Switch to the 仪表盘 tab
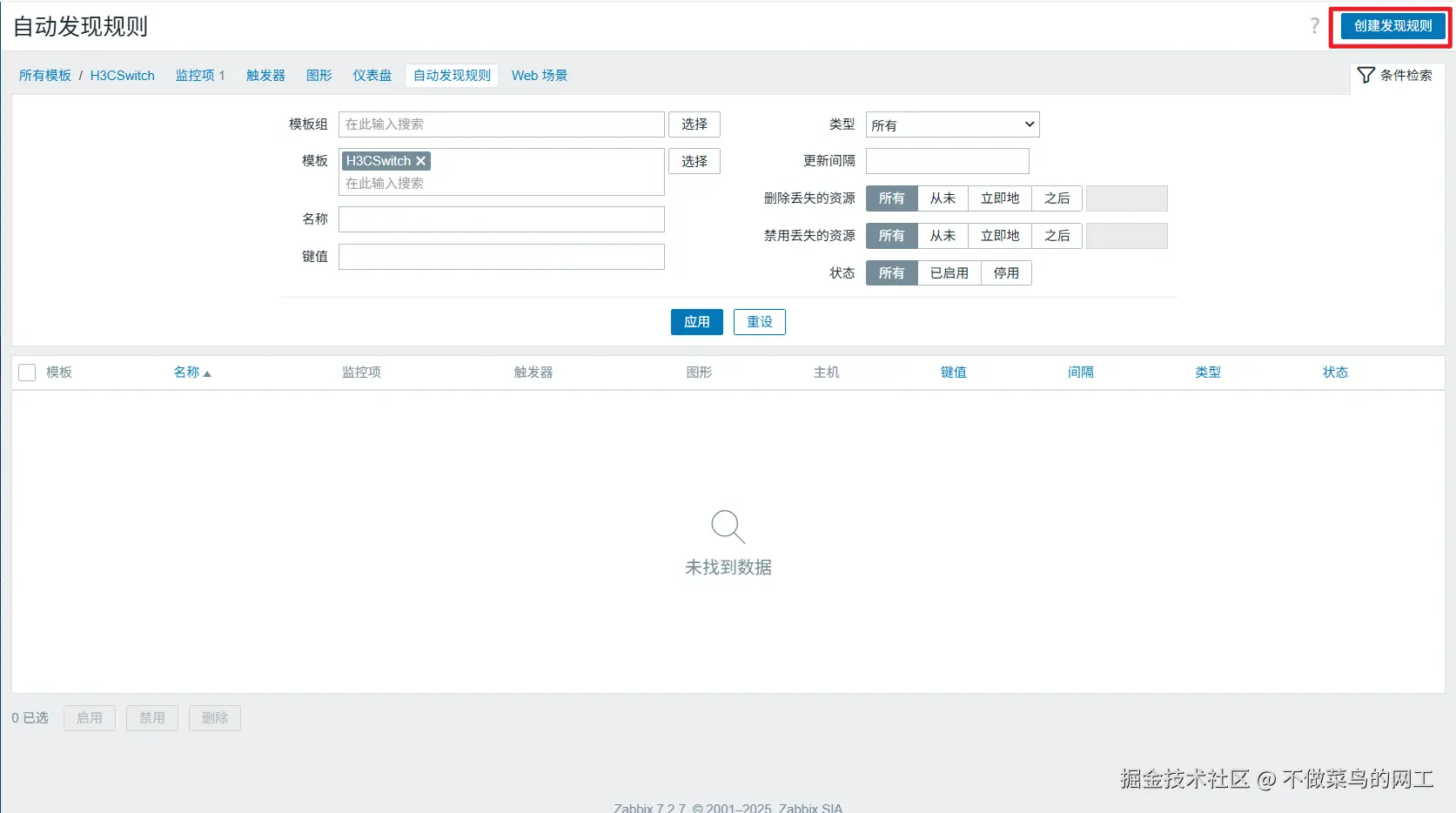 (372, 76)
